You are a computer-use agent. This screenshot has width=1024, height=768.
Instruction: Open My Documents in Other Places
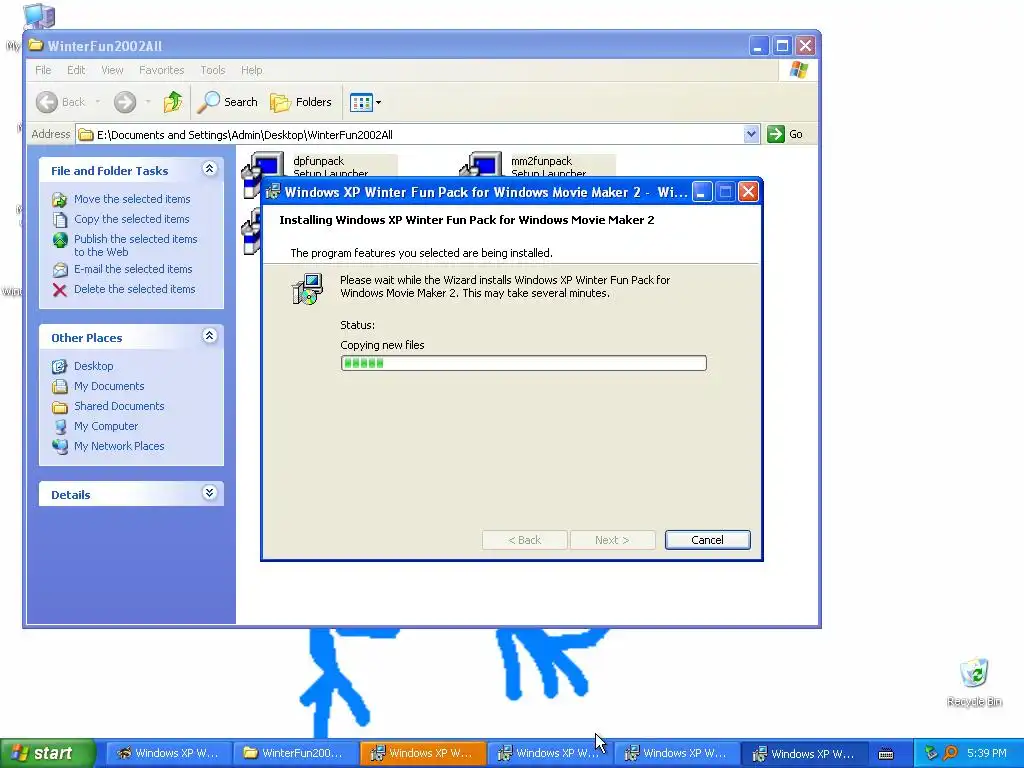pyautogui.click(x=109, y=387)
